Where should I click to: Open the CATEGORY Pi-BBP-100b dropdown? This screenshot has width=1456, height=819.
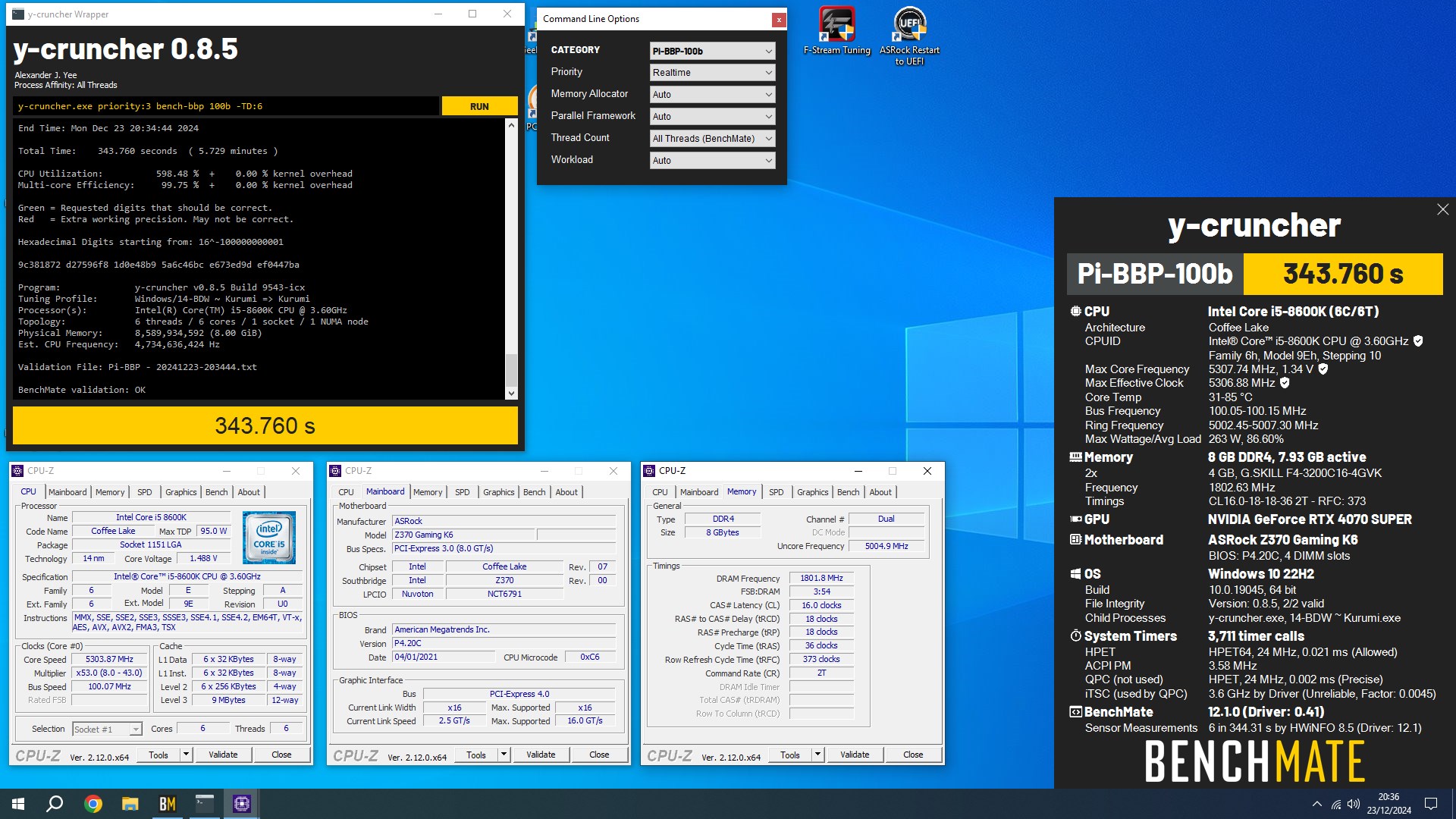(x=712, y=51)
